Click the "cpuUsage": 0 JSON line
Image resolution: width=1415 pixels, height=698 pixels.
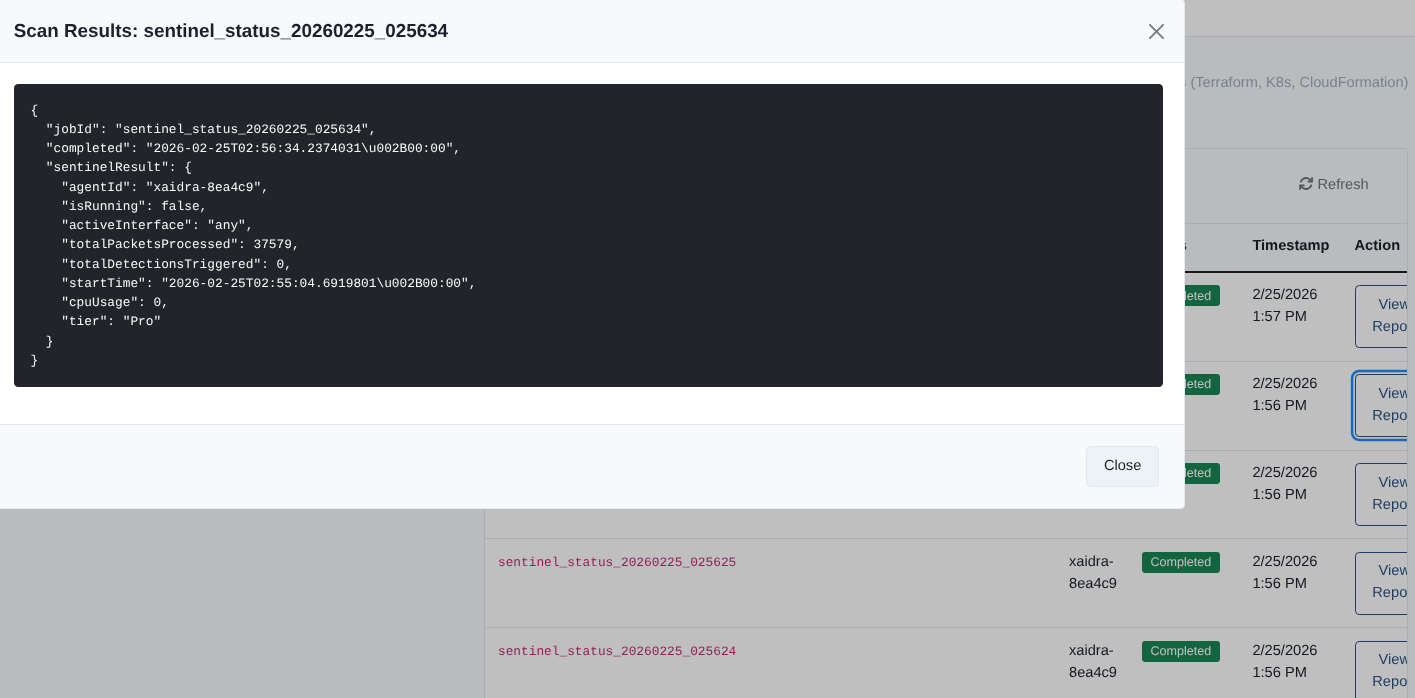pos(115,302)
